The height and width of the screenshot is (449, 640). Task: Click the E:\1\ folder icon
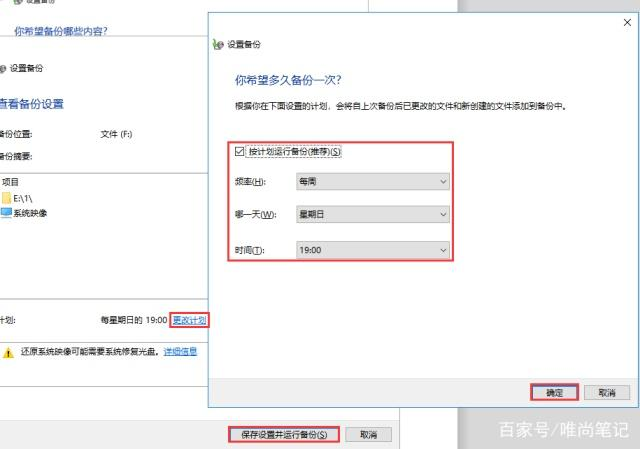(x=6, y=198)
